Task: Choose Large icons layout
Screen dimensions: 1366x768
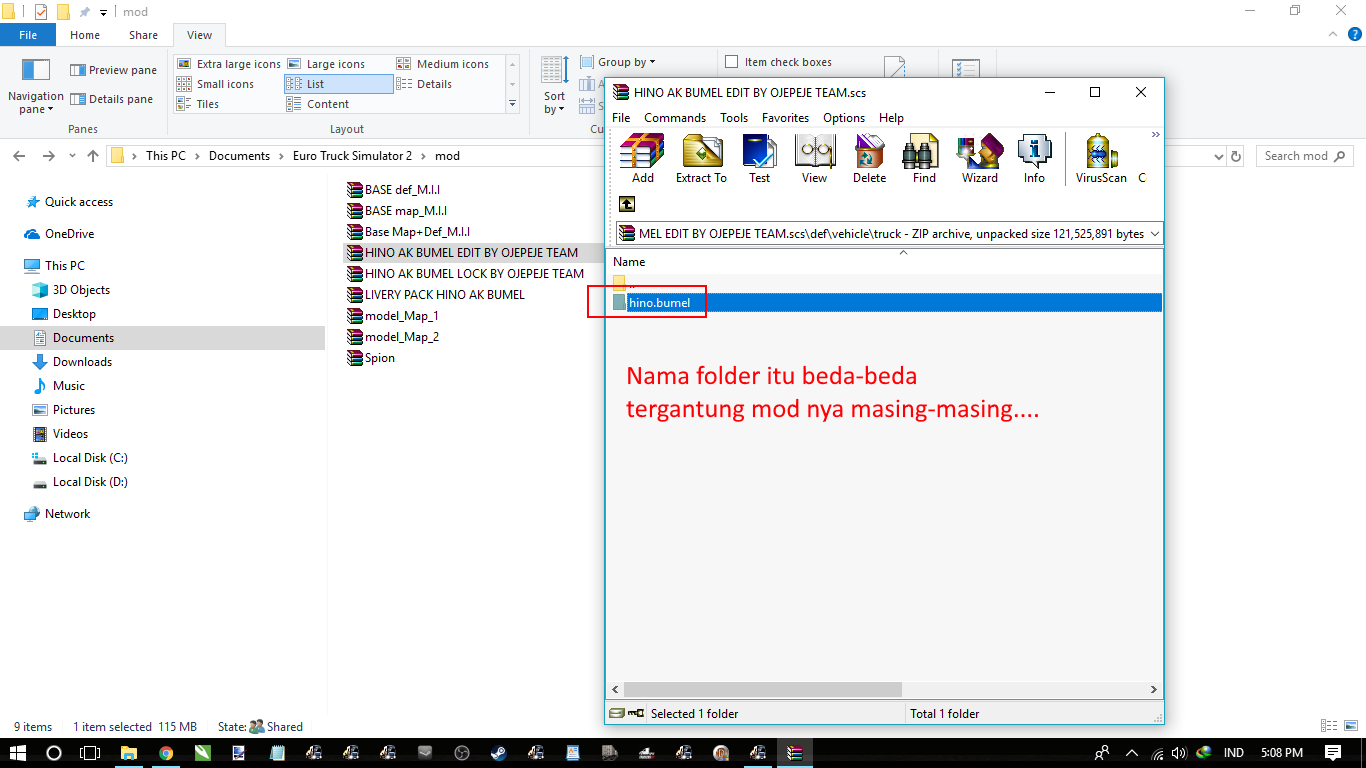Action: [x=326, y=64]
